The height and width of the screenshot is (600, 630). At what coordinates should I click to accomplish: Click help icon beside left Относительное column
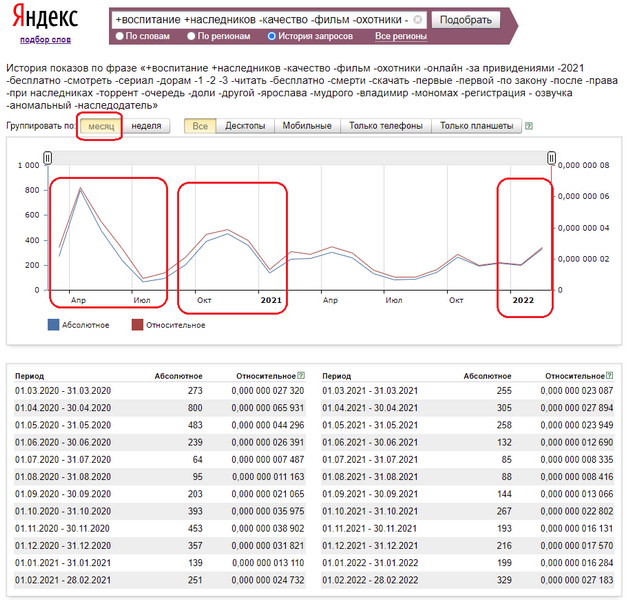pyautogui.click(x=301, y=375)
